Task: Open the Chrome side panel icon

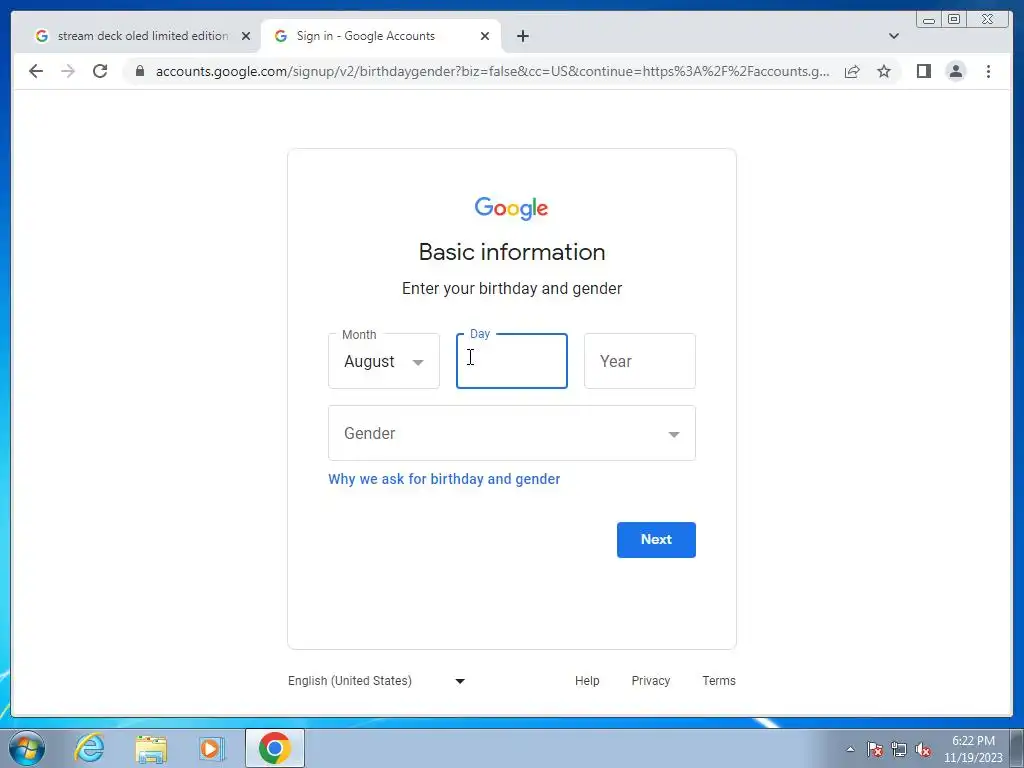Action: point(923,71)
